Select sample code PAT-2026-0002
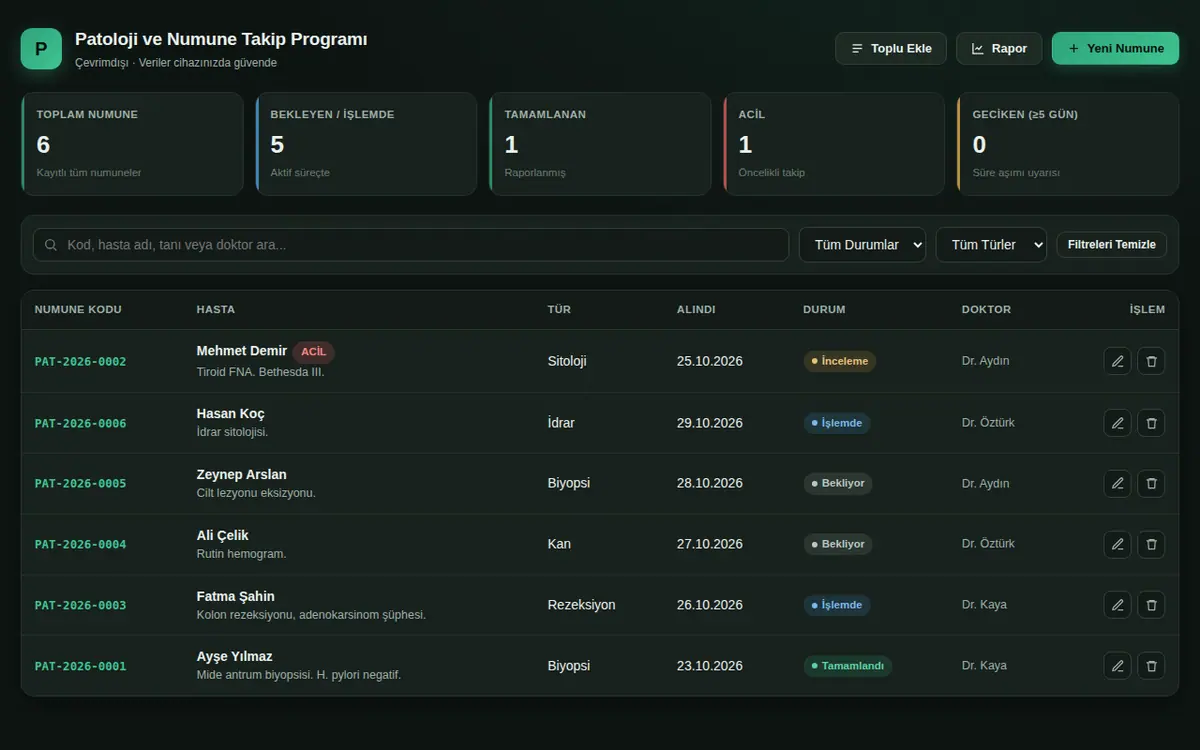The height and width of the screenshot is (750, 1200). pos(81,362)
